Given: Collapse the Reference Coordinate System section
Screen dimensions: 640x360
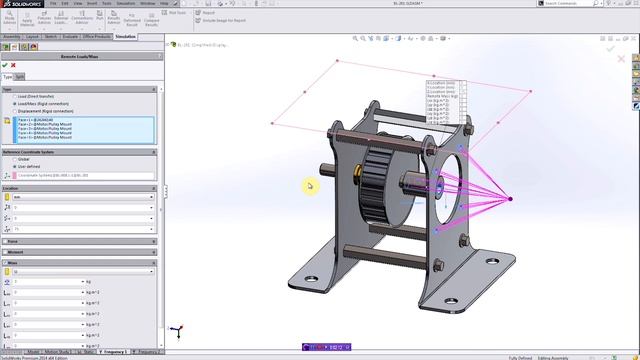Looking at the screenshot, I should 154,152.
